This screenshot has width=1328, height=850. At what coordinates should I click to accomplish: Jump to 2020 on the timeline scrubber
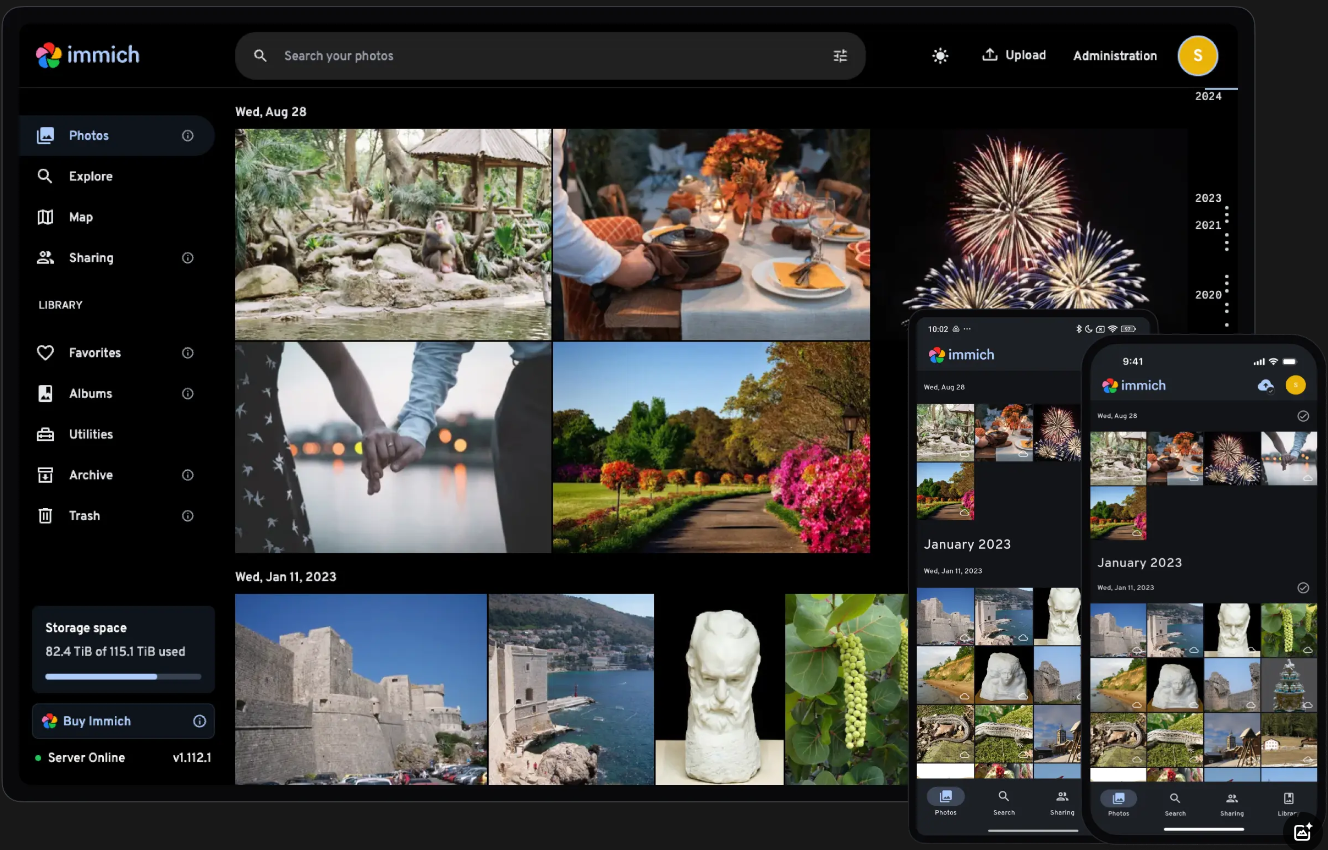(x=1208, y=295)
